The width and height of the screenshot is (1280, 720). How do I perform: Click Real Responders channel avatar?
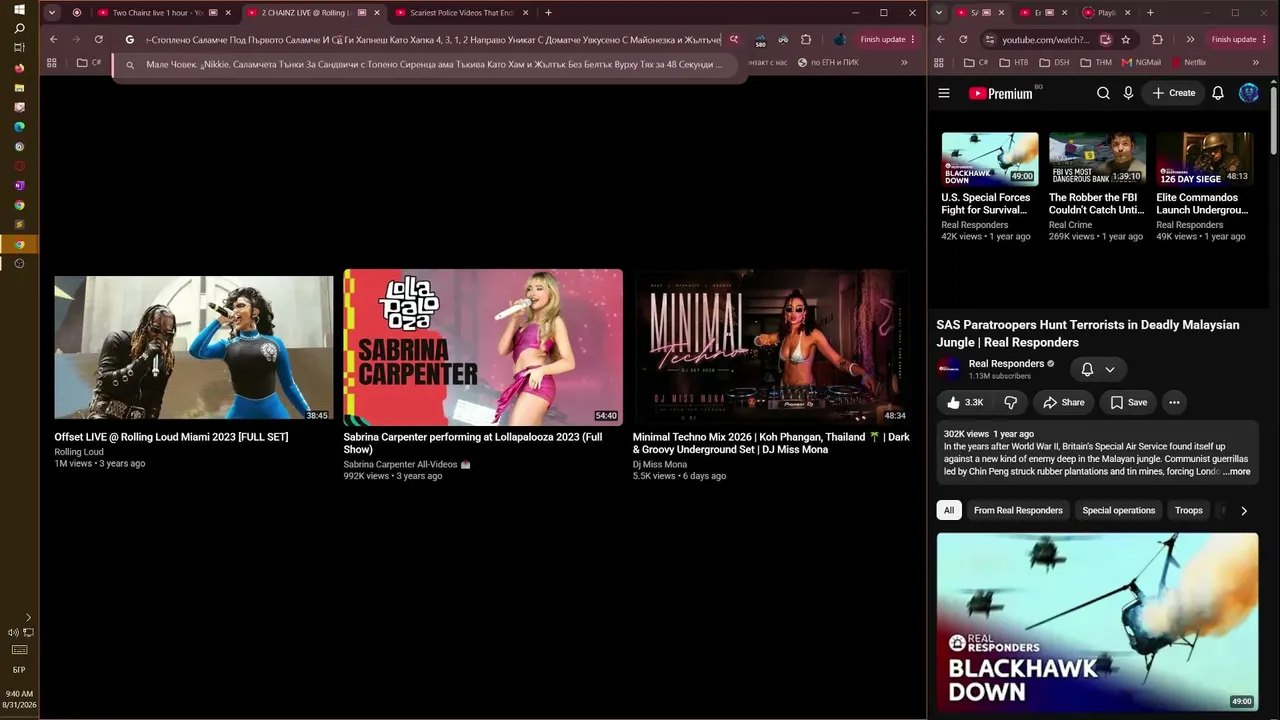click(x=949, y=369)
